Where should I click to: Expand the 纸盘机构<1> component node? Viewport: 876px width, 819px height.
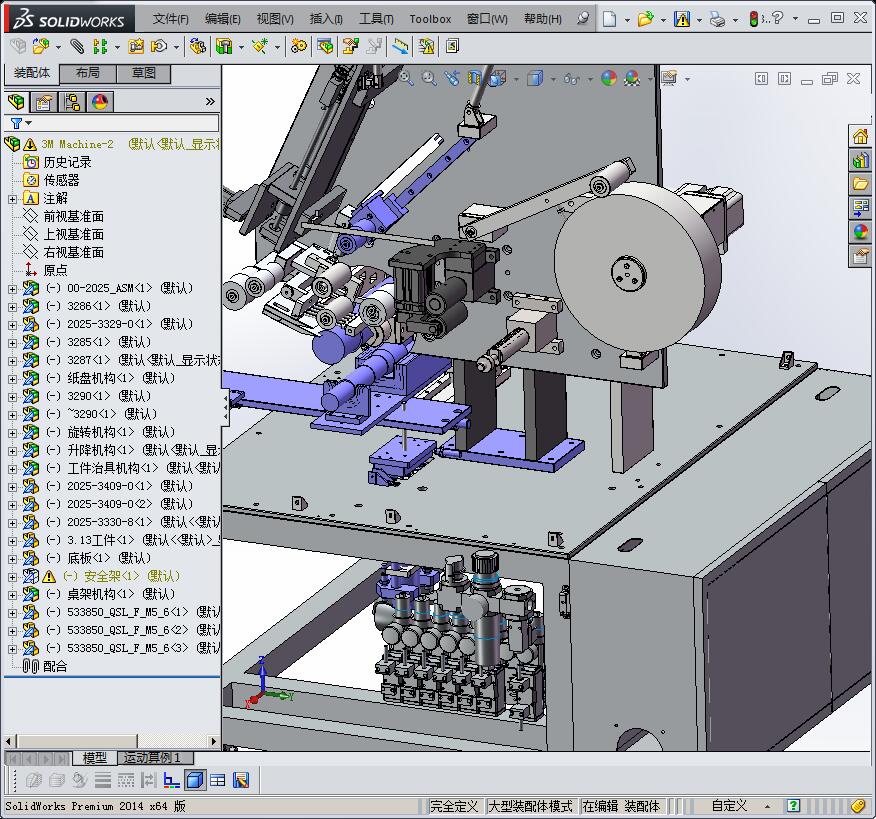tap(12, 379)
